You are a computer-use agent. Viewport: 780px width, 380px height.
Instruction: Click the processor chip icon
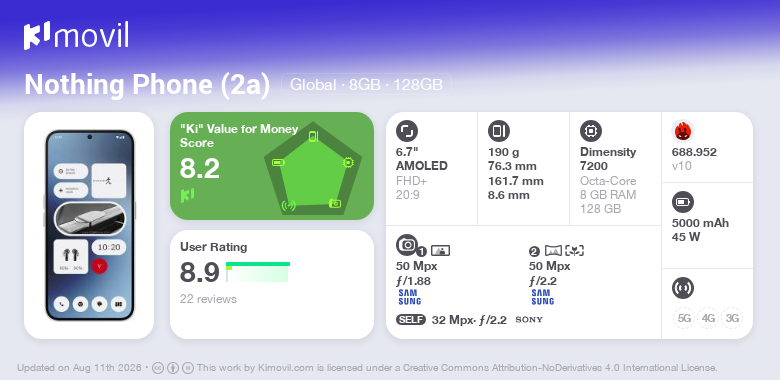[x=591, y=131]
